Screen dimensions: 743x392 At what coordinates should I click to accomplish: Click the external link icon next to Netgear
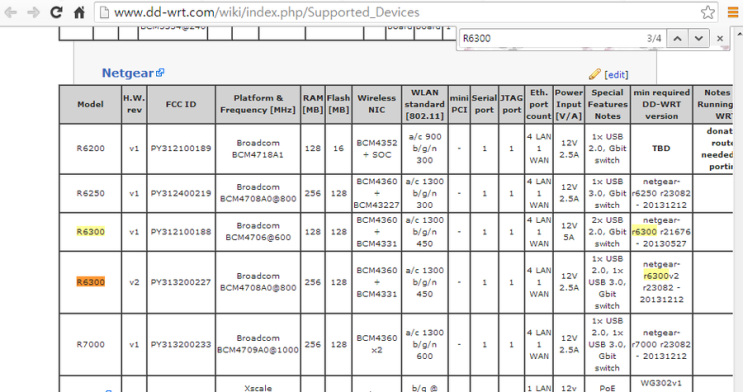coord(160,73)
